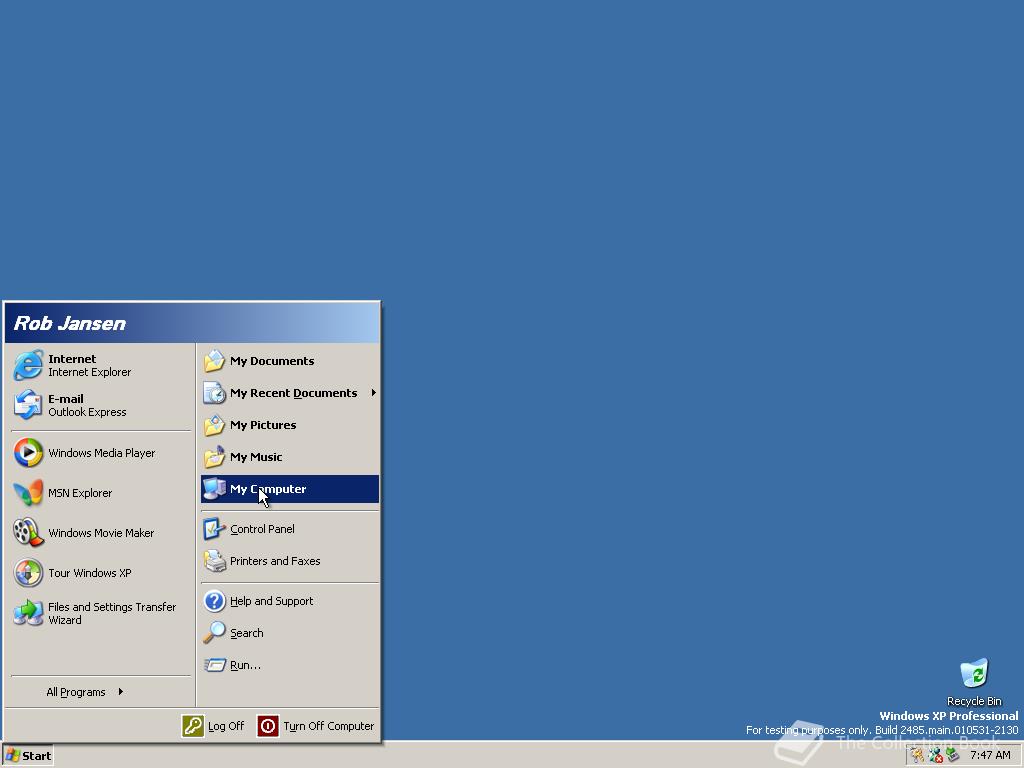1024x768 pixels.
Task: Start Windows Movie Maker
Action: coord(101,533)
